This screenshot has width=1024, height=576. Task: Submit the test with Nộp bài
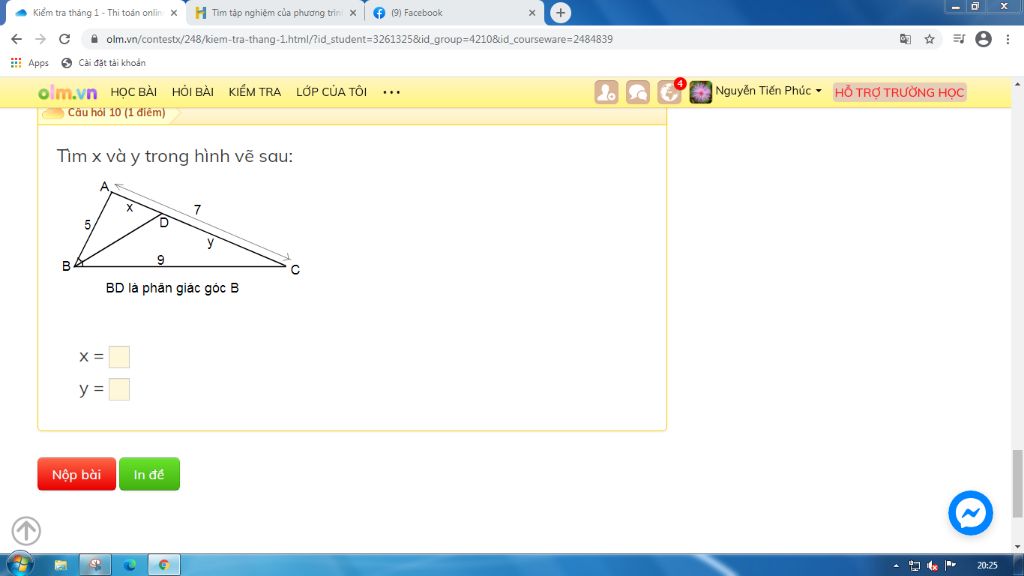click(76, 474)
